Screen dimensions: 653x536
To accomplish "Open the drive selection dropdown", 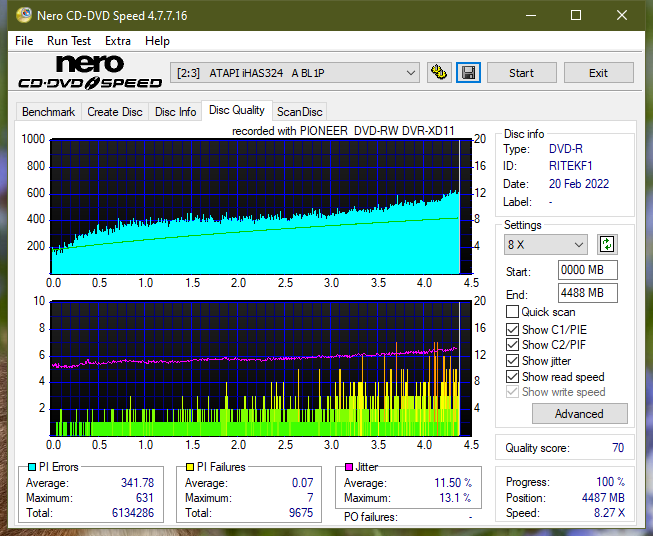I will [295, 73].
